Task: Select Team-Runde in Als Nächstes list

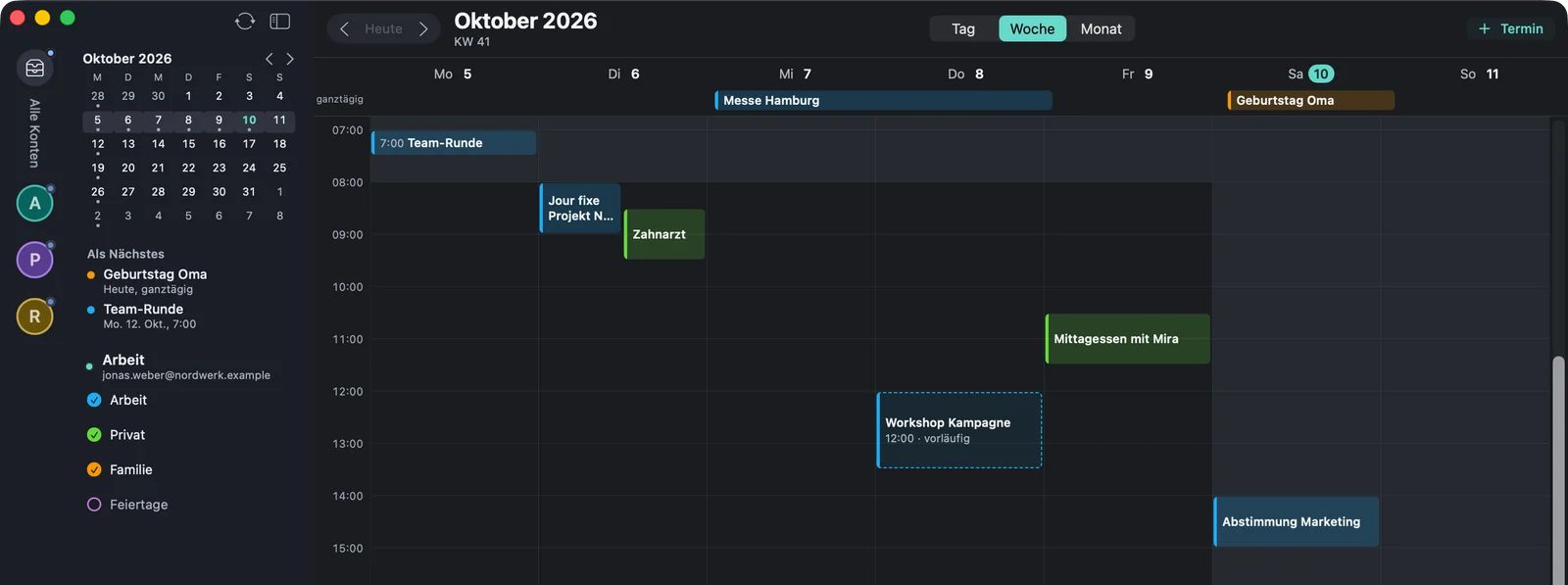Action: click(x=143, y=316)
